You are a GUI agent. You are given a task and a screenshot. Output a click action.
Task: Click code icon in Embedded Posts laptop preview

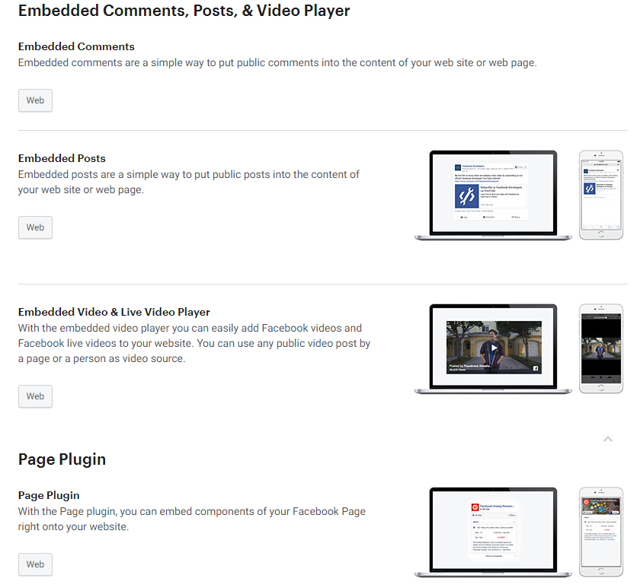click(467, 196)
